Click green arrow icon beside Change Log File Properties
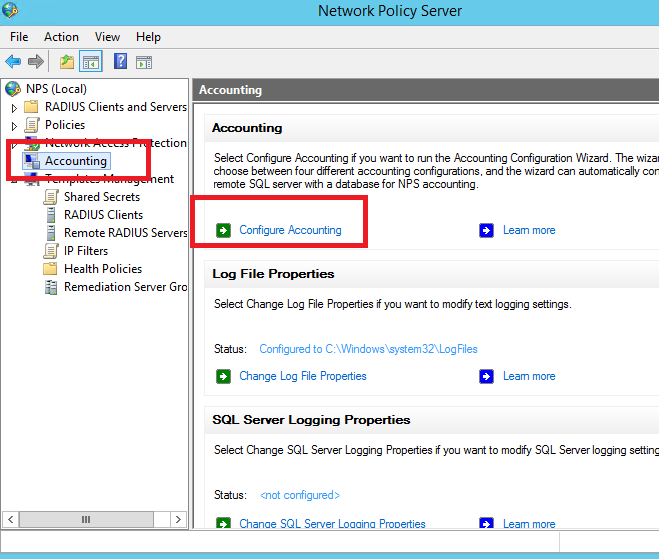Image resolution: width=659 pixels, height=559 pixels. (x=223, y=376)
